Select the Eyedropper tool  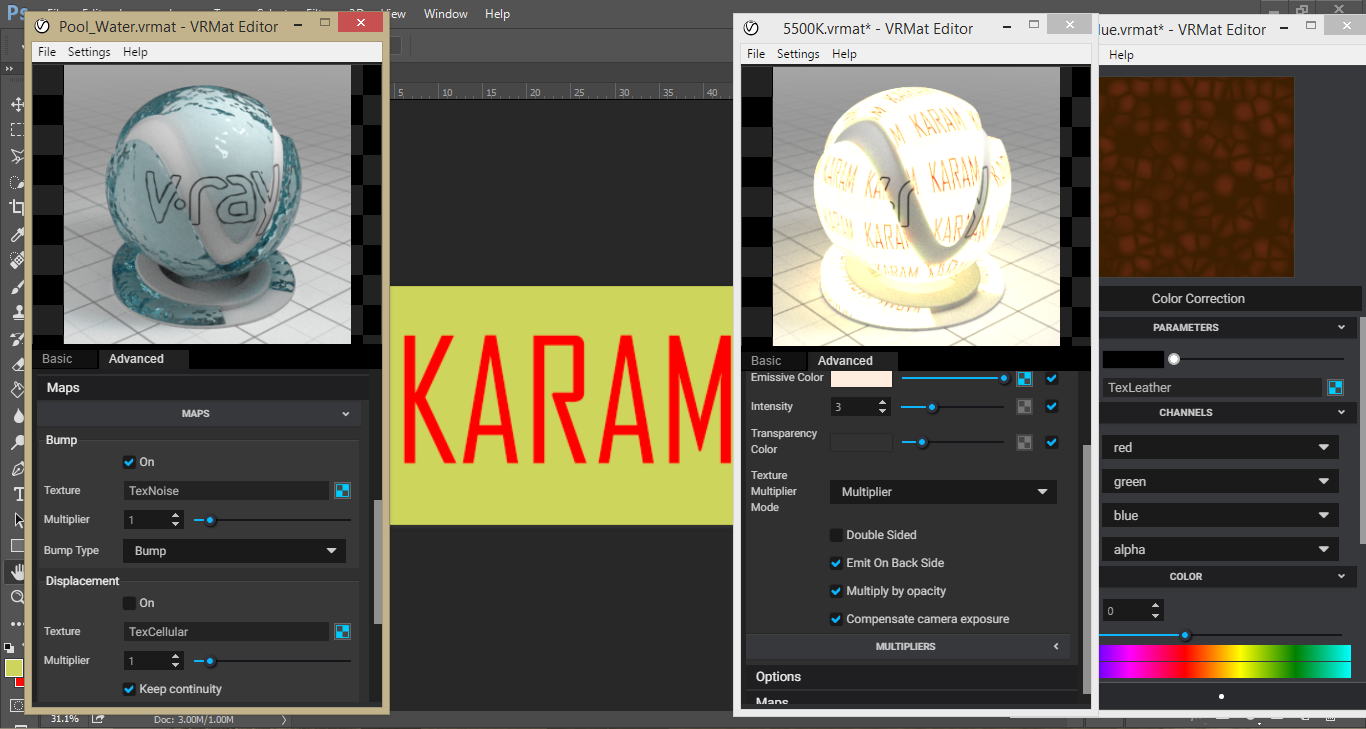click(x=17, y=234)
